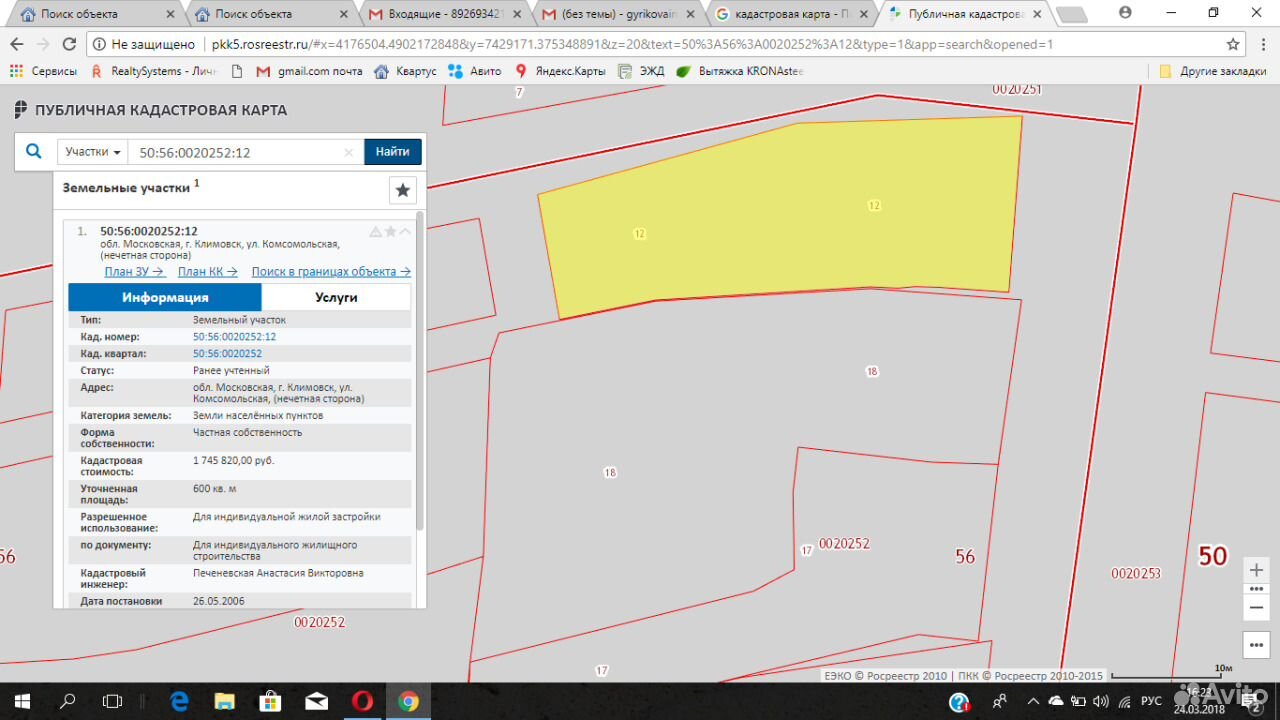Open the Другие закладки folder
The width and height of the screenshot is (1280, 720).
[x=1215, y=71]
